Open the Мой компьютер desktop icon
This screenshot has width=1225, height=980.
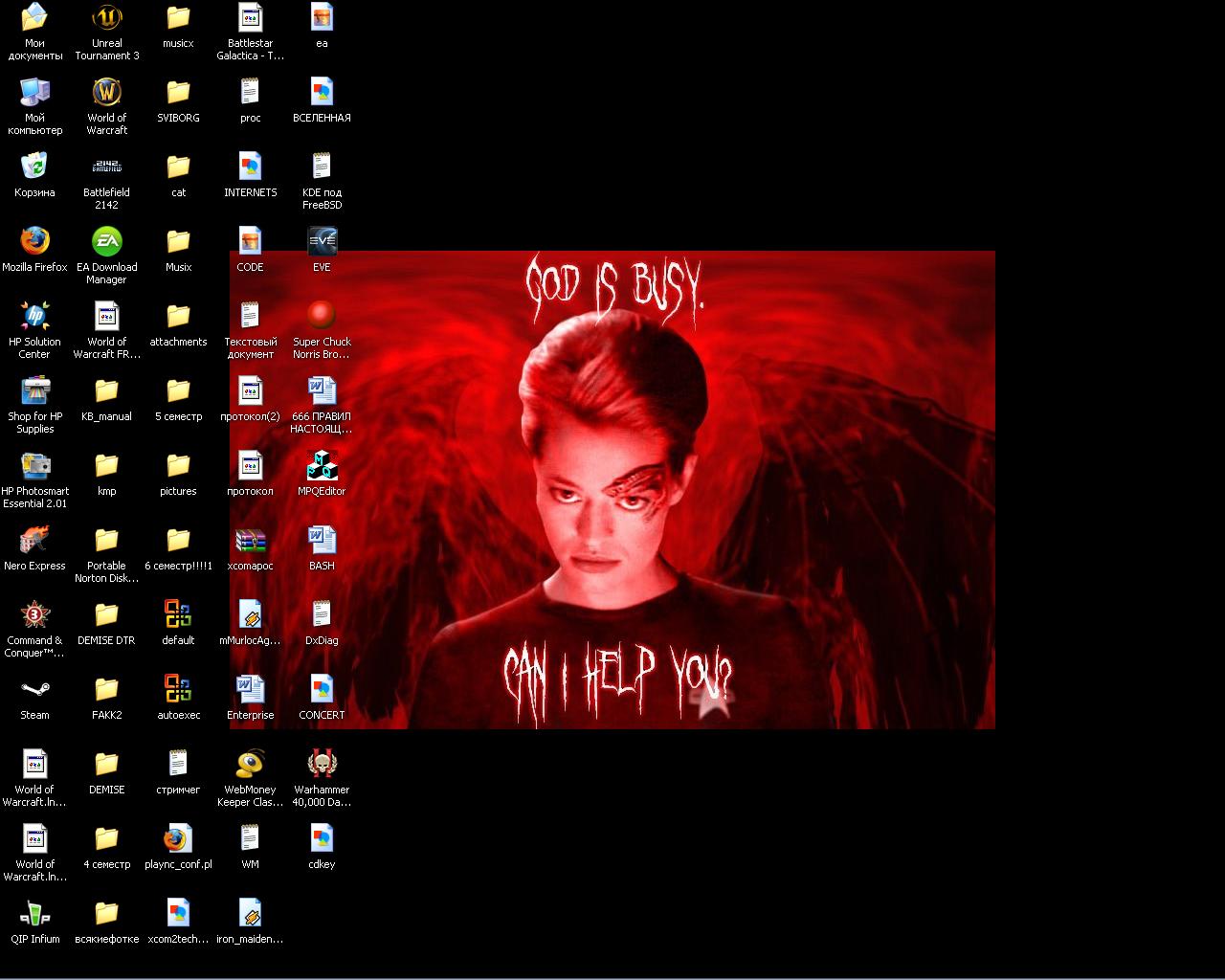point(34,92)
